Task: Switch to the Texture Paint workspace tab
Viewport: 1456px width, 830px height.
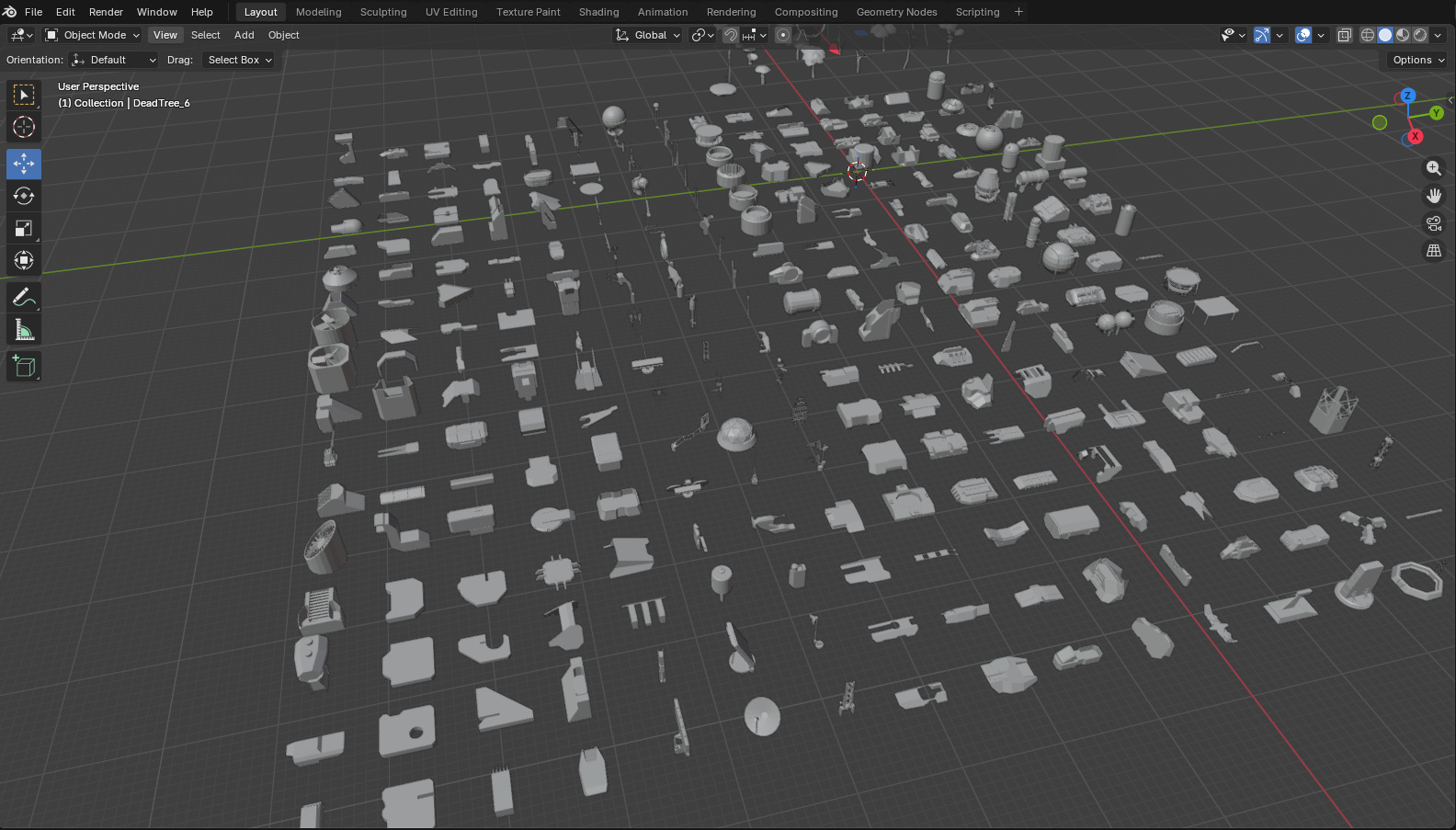Action: pyautogui.click(x=529, y=12)
